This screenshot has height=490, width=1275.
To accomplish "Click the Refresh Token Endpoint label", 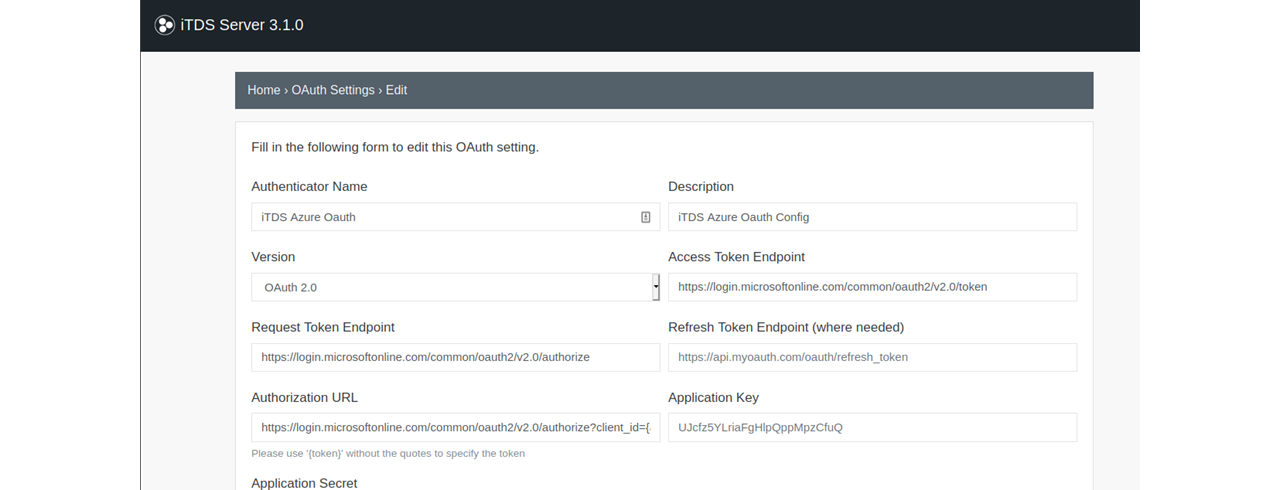I will coord(786,327).
